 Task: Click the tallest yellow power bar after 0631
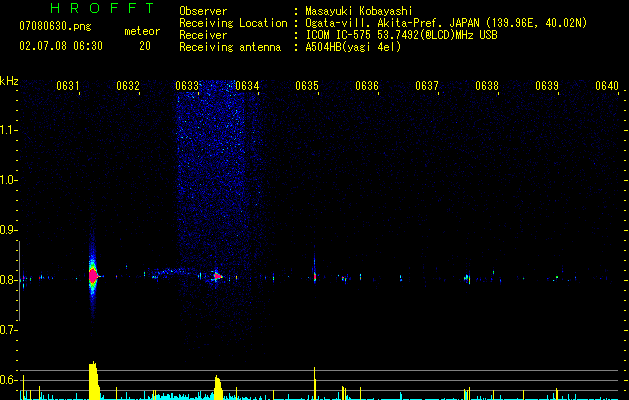[93, 380]
